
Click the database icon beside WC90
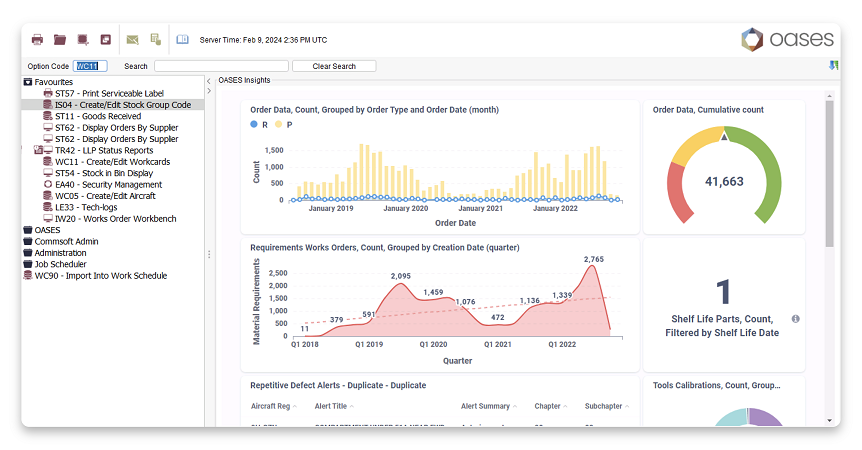click(x=27, y=275)
